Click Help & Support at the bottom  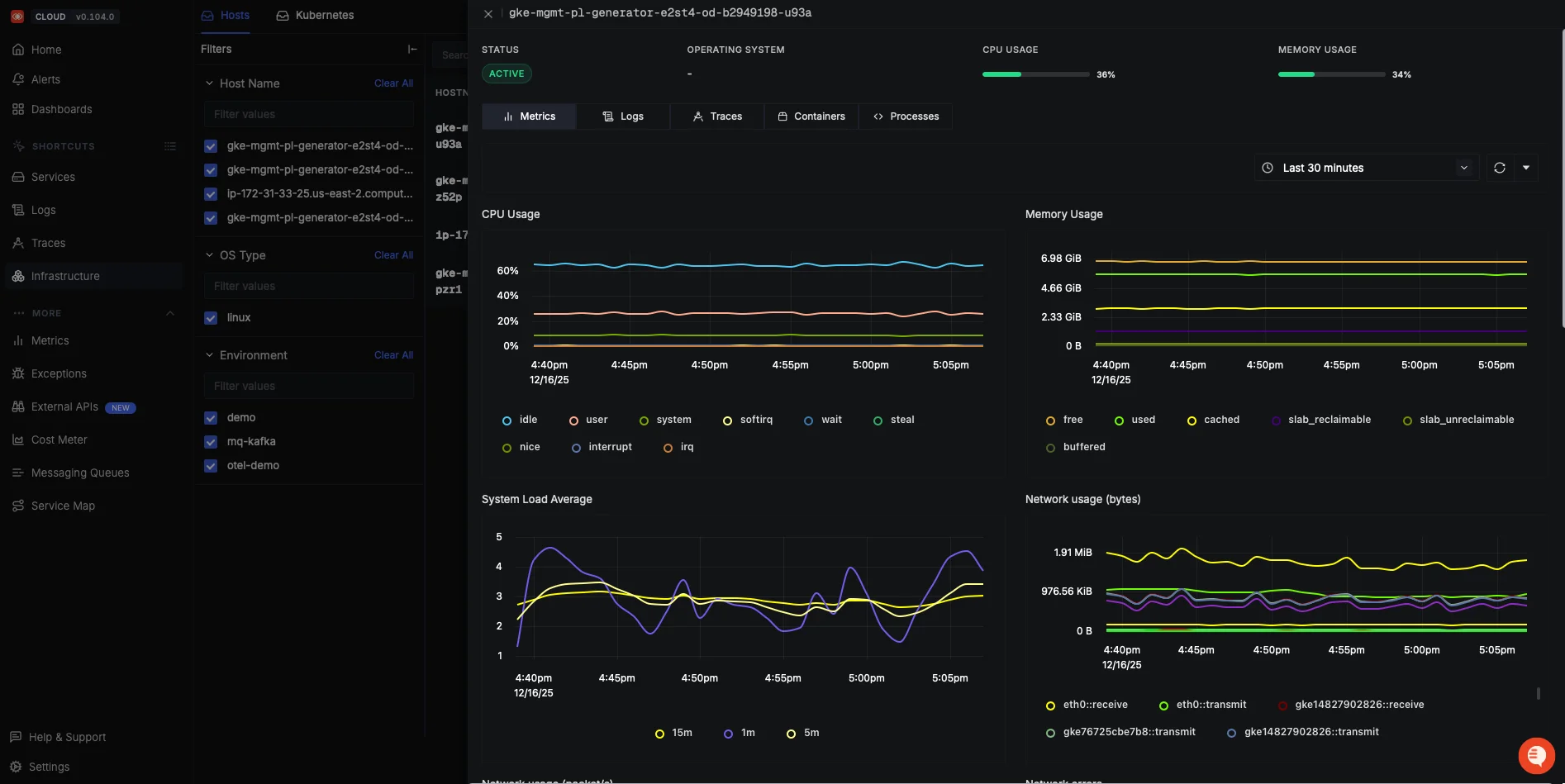tap(66, 737)
